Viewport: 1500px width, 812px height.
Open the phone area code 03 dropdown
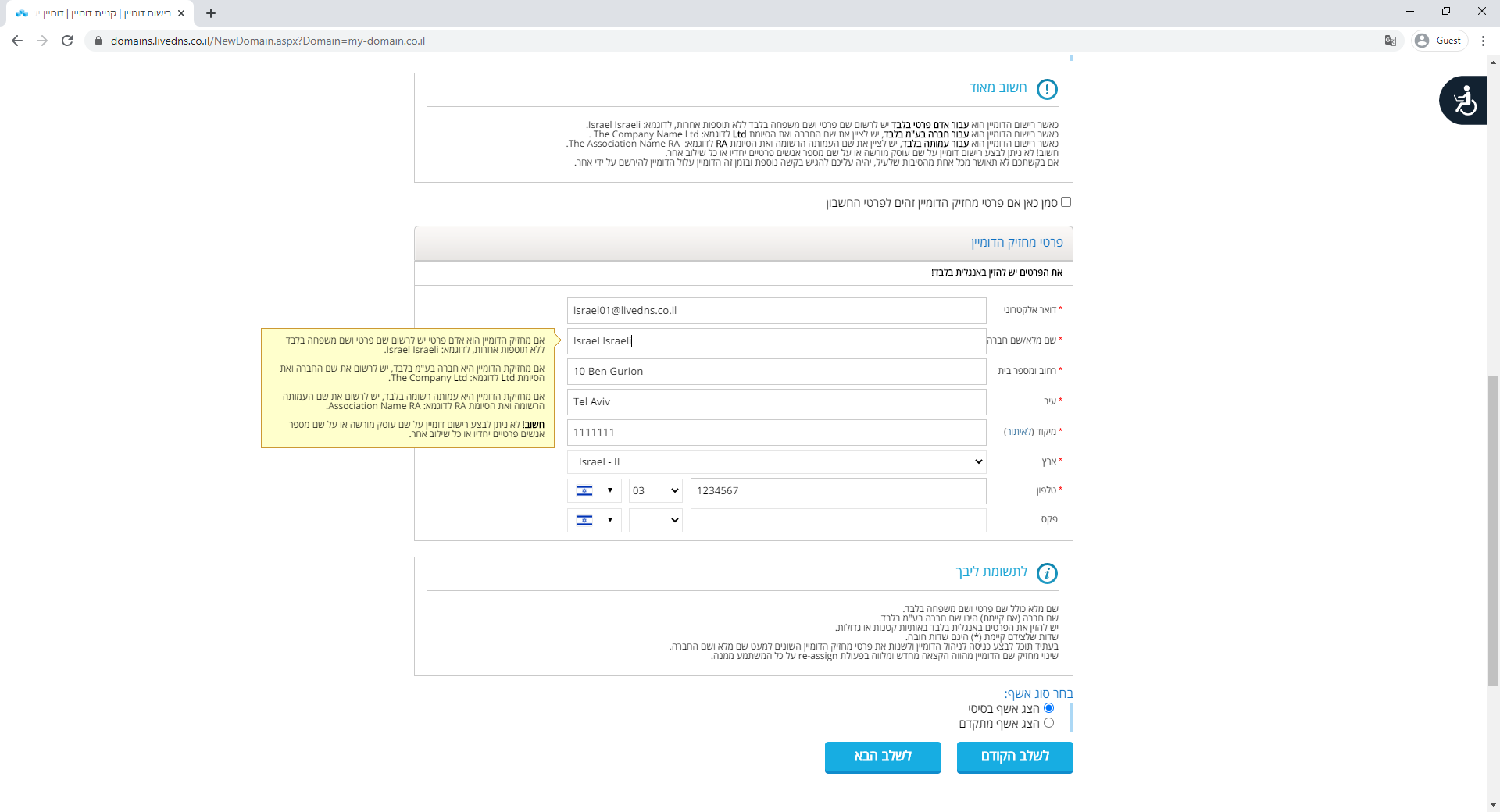[655, 491]
